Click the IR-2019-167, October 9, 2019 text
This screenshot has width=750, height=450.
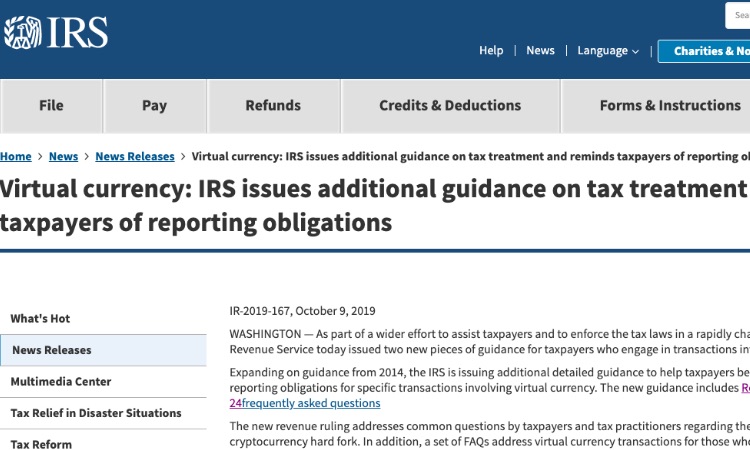coord(302,311)
